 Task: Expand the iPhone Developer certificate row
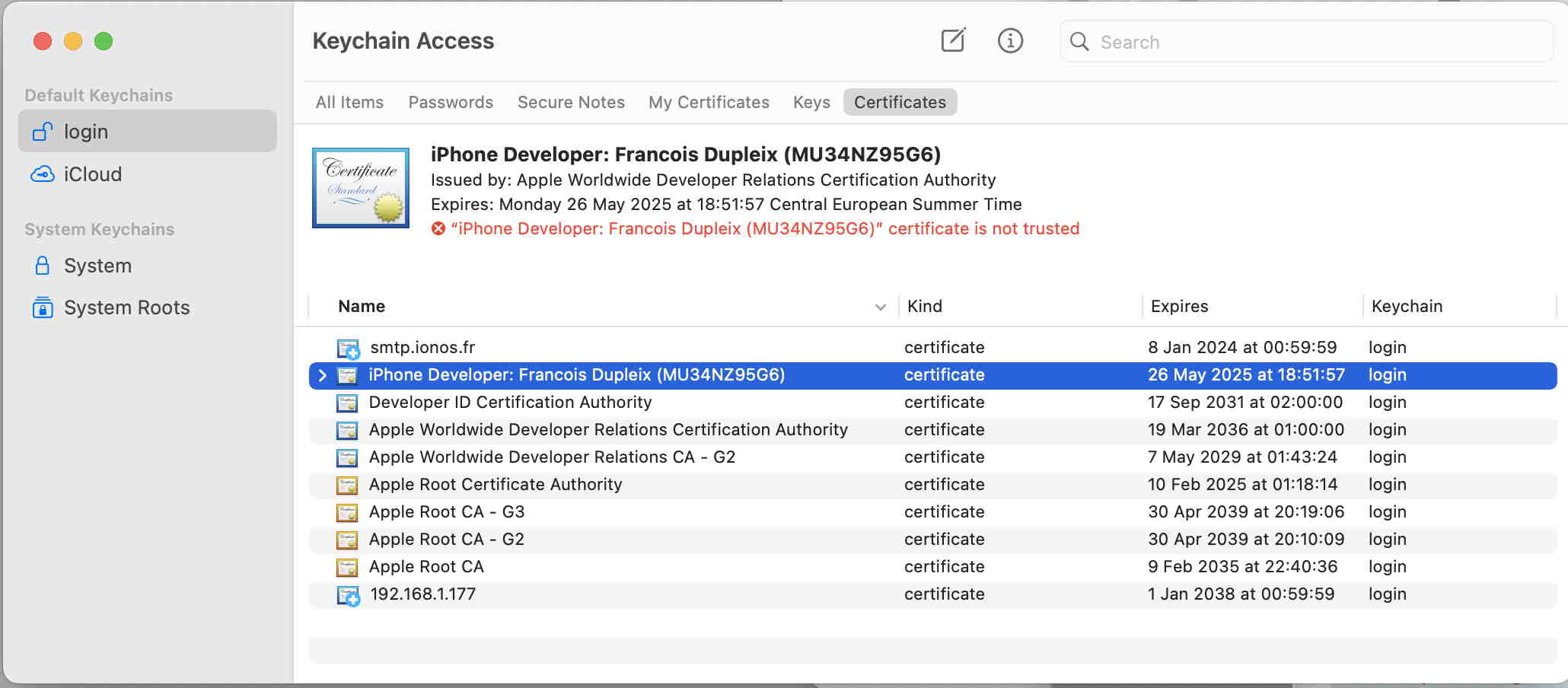322,375
